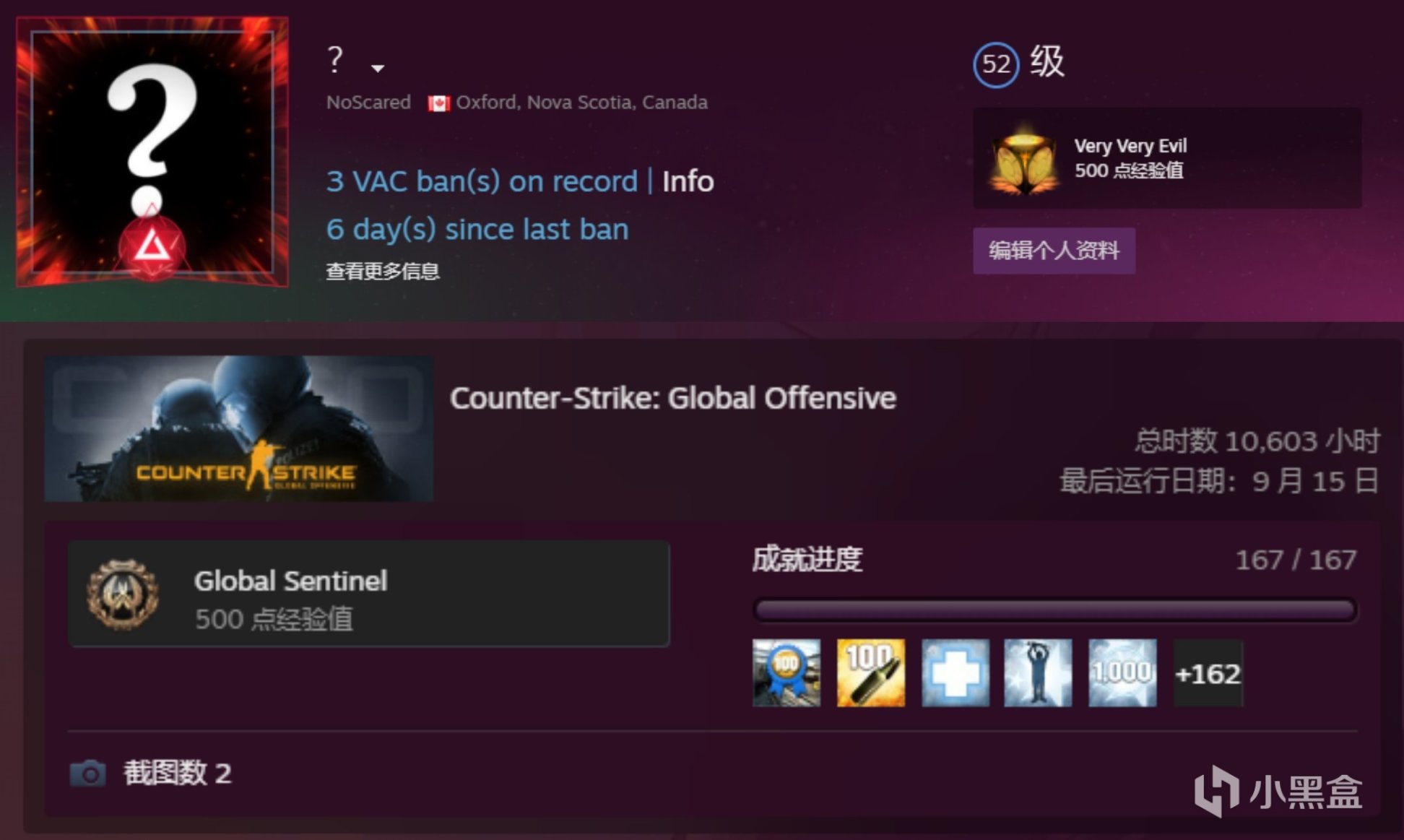Image resolution: width=1404 pixels, height=840 pixels.
Task: Click the 成就进度 achievement progress heading
Action: (x=807, y=559)
